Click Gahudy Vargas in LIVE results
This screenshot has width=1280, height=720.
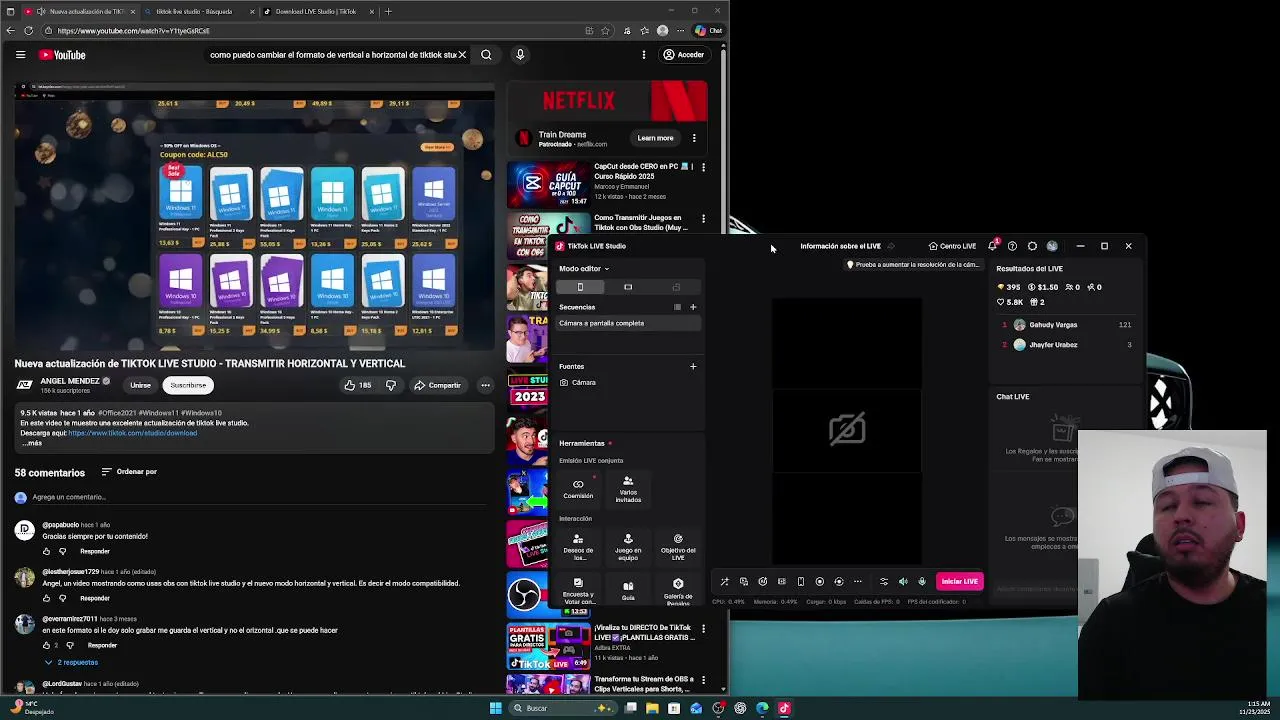click(x=1053, y=325)
